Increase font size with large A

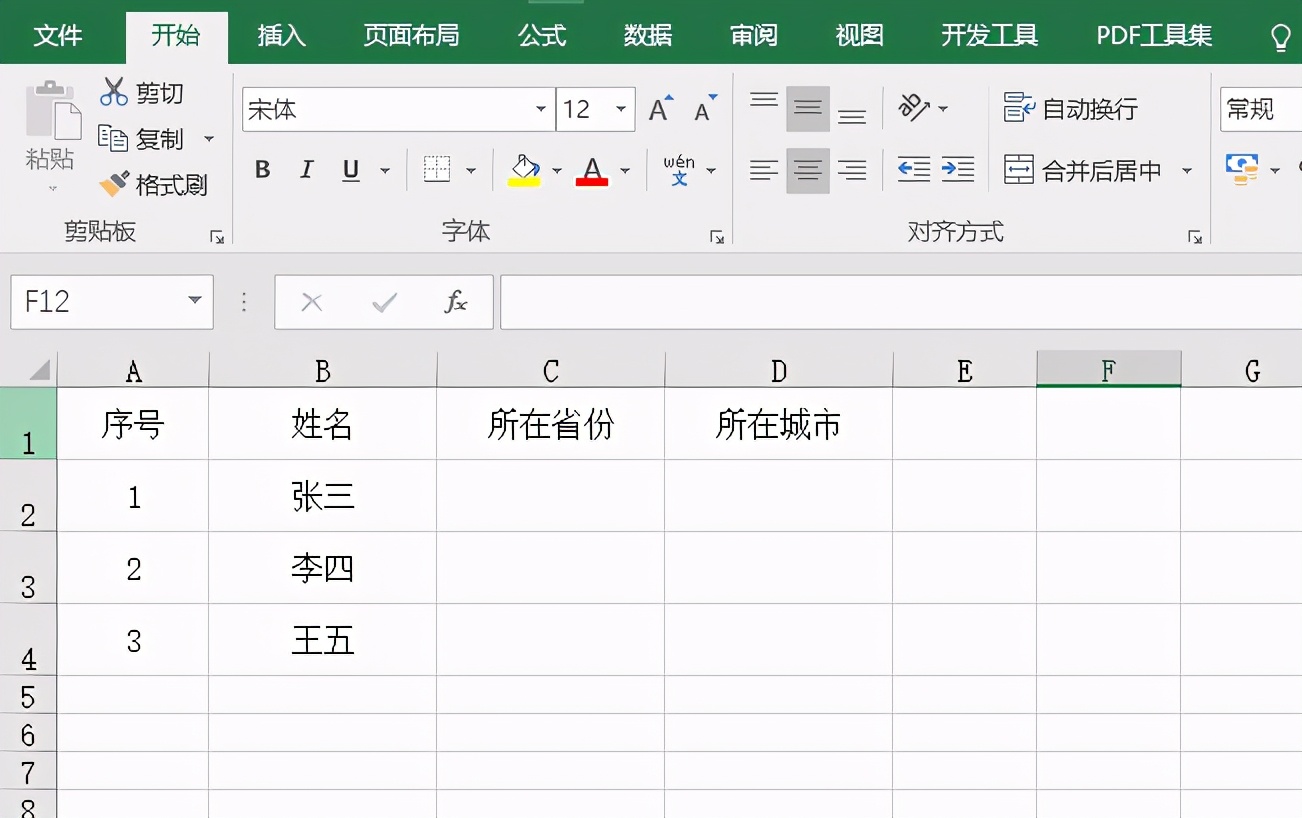coord(661,108)
